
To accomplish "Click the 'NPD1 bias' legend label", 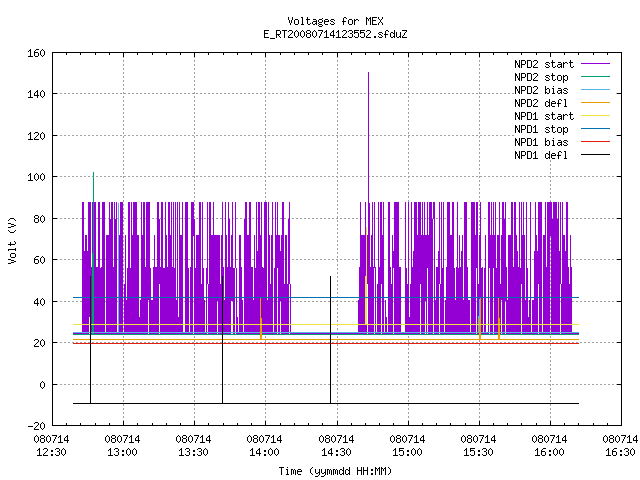I will pos(541,142).
